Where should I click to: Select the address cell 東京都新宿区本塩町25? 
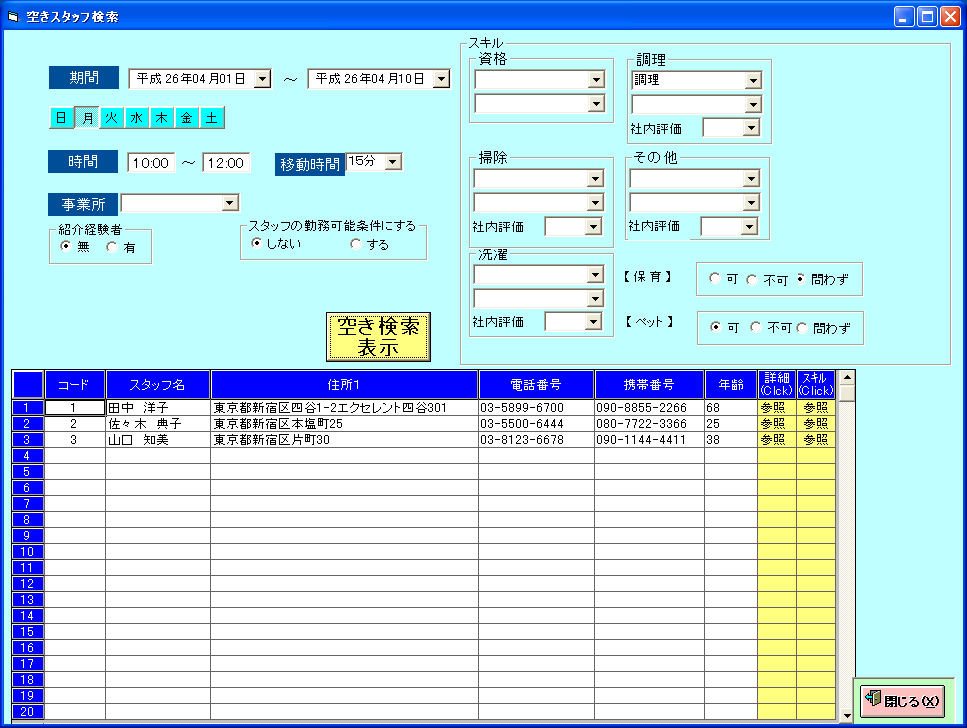(344, 424)
